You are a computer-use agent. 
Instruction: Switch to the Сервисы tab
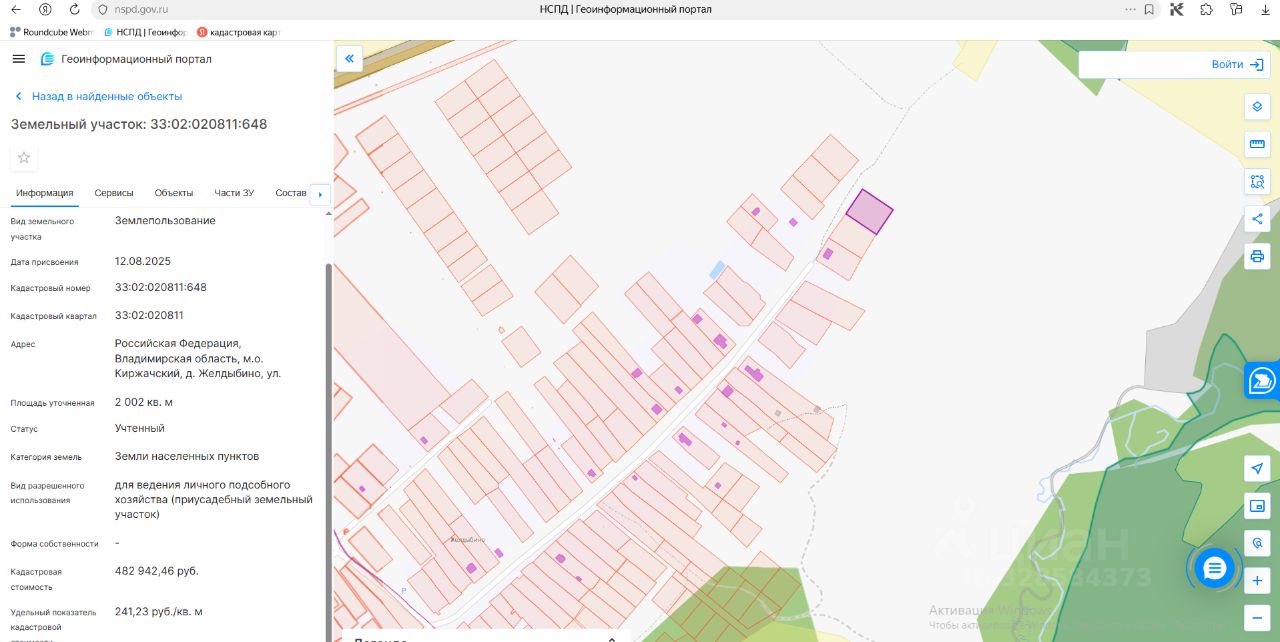[114, 193]
